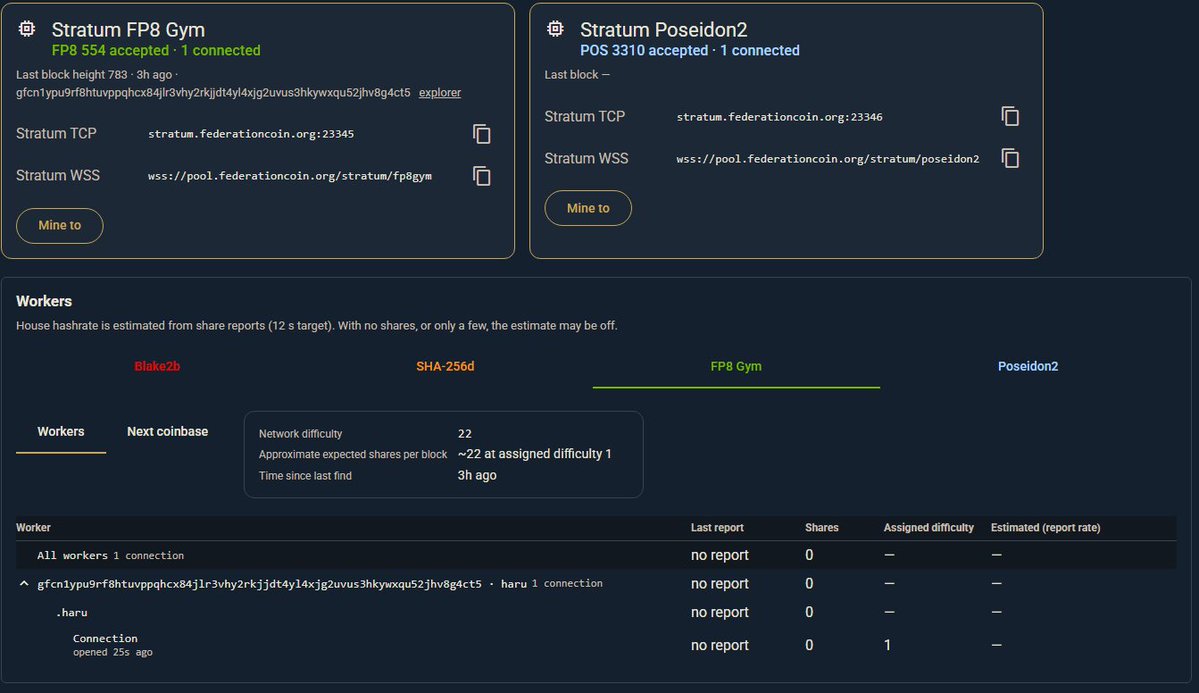This screenshot has height=693, width=1199.
Task: Switch to the Poseidon2 tab
Action: coord(1028,366)
